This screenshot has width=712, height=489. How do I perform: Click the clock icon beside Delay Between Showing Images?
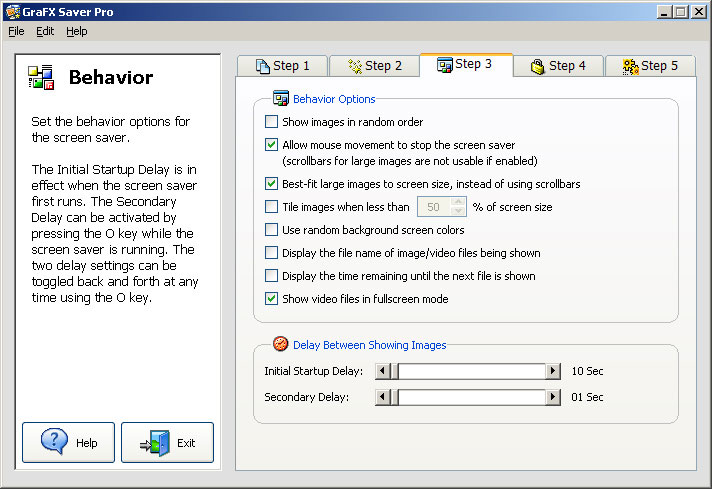click(x=281, y=344)
